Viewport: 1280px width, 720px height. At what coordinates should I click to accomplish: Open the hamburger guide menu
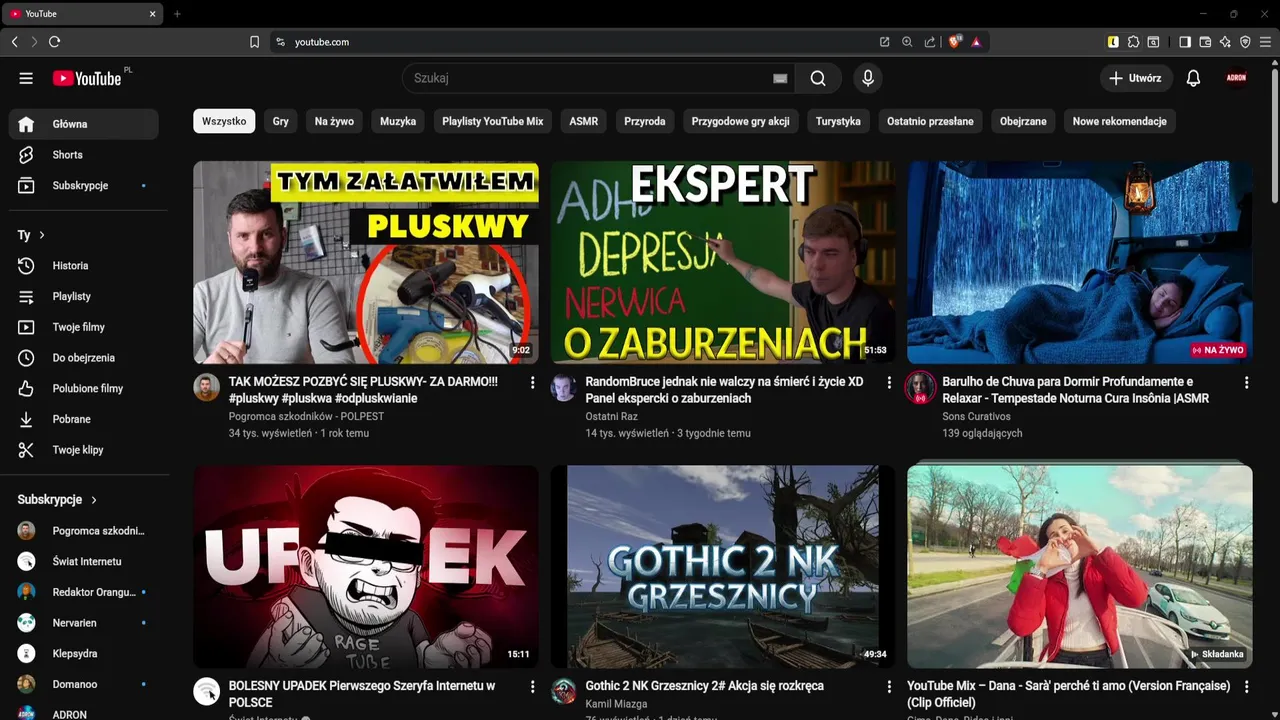click(x=26, y=78)
